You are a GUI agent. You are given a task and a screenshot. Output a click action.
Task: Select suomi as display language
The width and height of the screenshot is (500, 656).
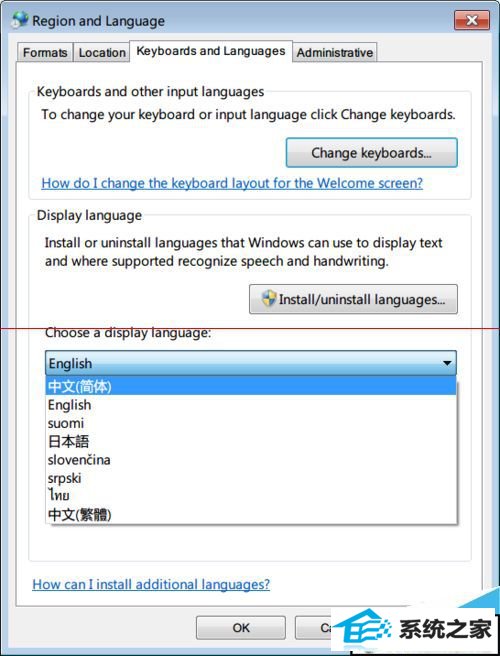pyautogui.click(x=251, y=423)
